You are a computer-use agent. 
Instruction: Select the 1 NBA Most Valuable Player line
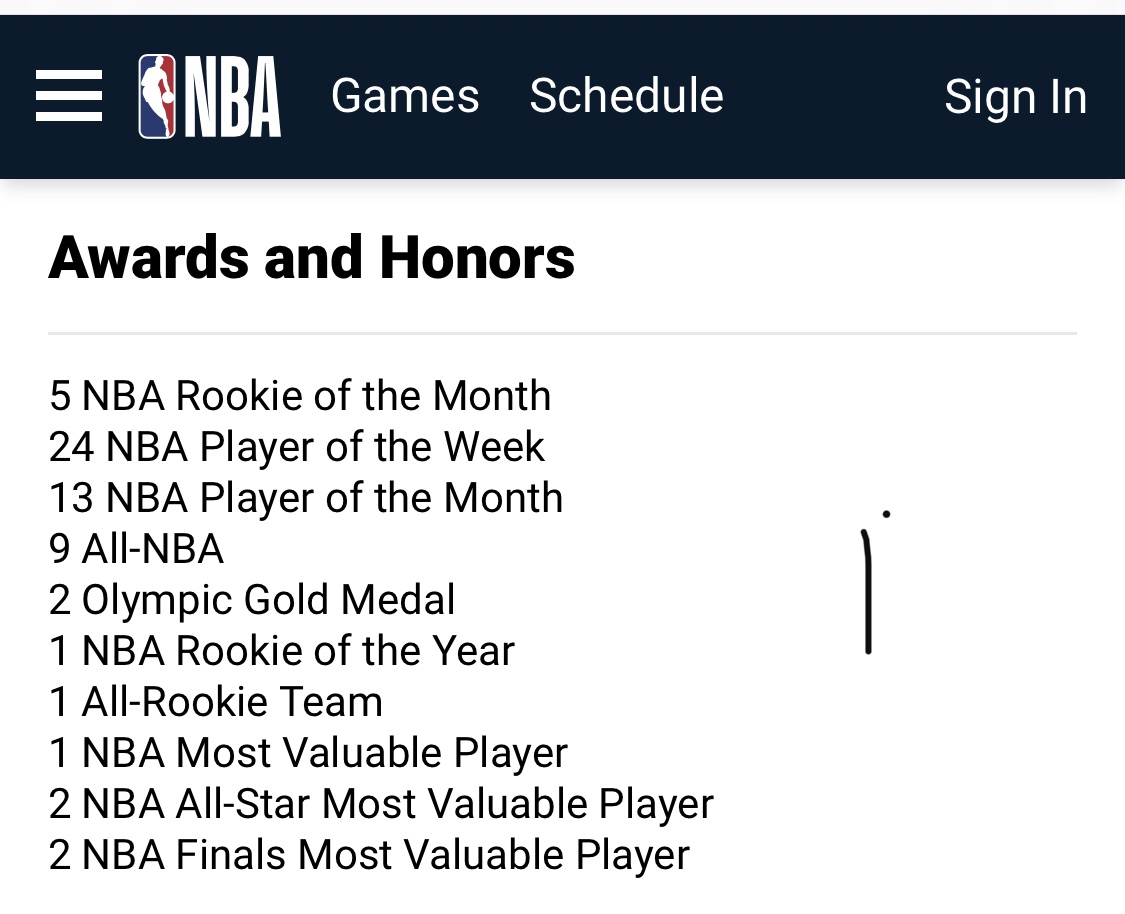pyautogui.click(x=308, y=753)
